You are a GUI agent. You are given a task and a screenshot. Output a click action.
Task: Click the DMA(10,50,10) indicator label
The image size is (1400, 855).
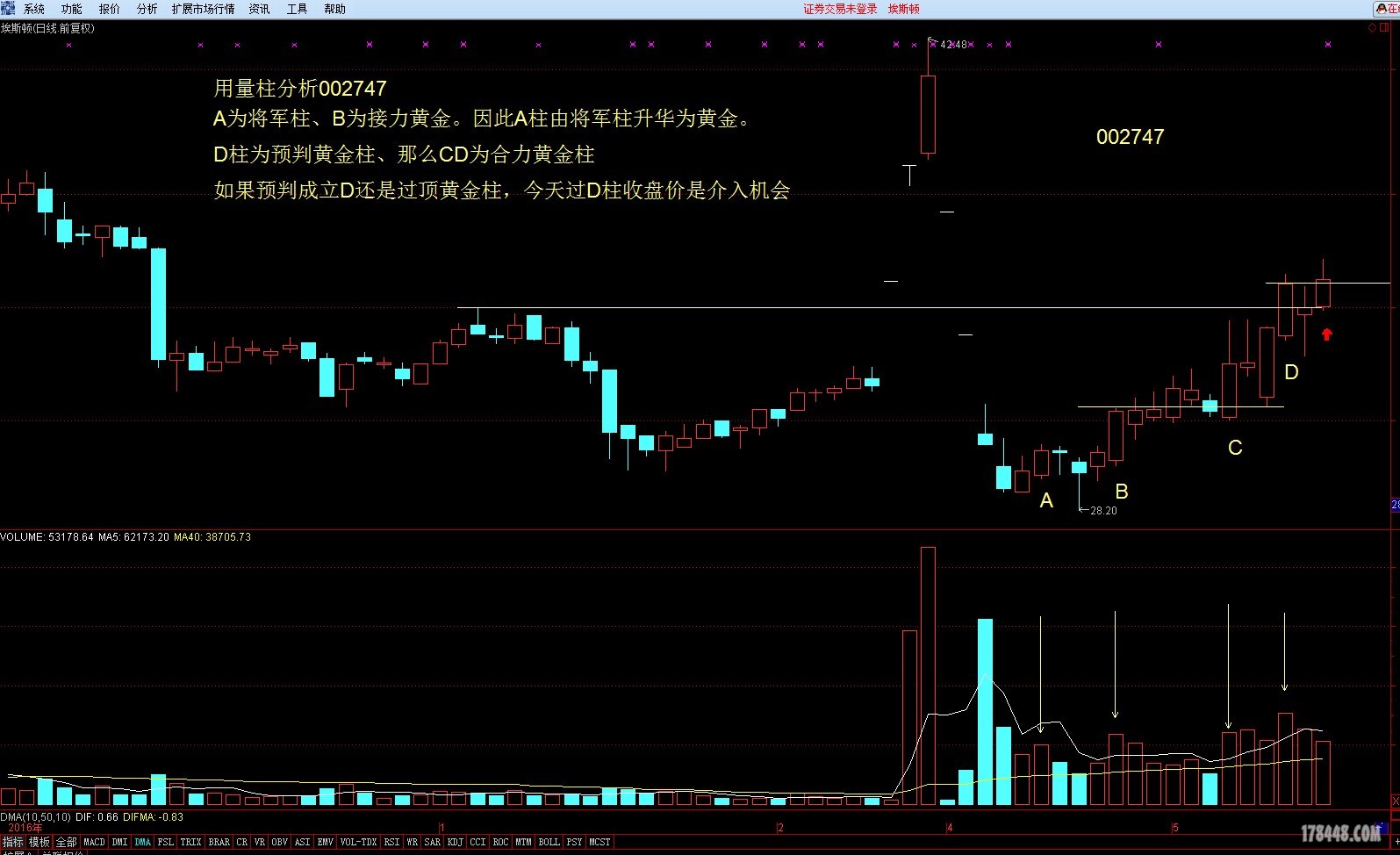point(36,817)
